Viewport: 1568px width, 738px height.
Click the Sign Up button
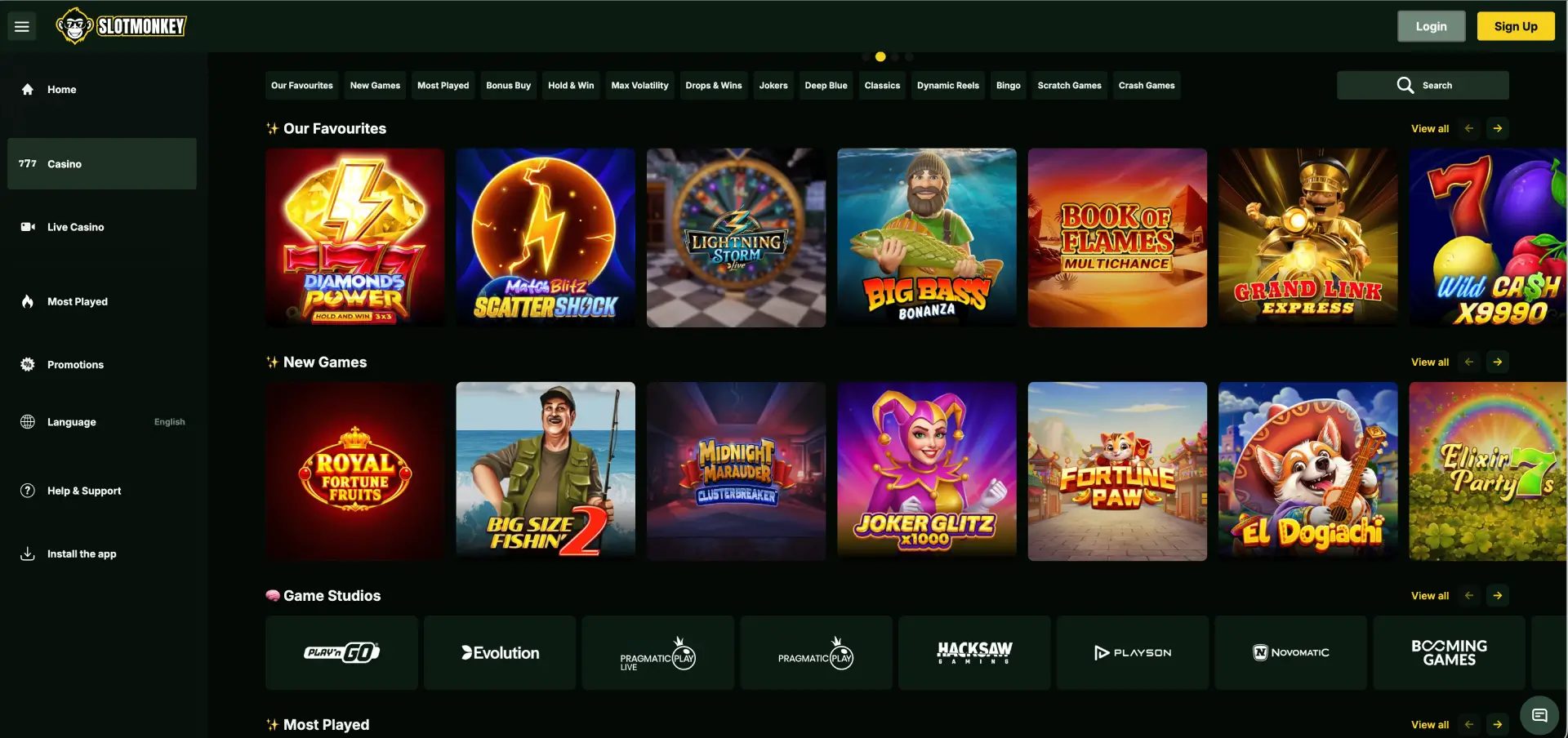1516,27
